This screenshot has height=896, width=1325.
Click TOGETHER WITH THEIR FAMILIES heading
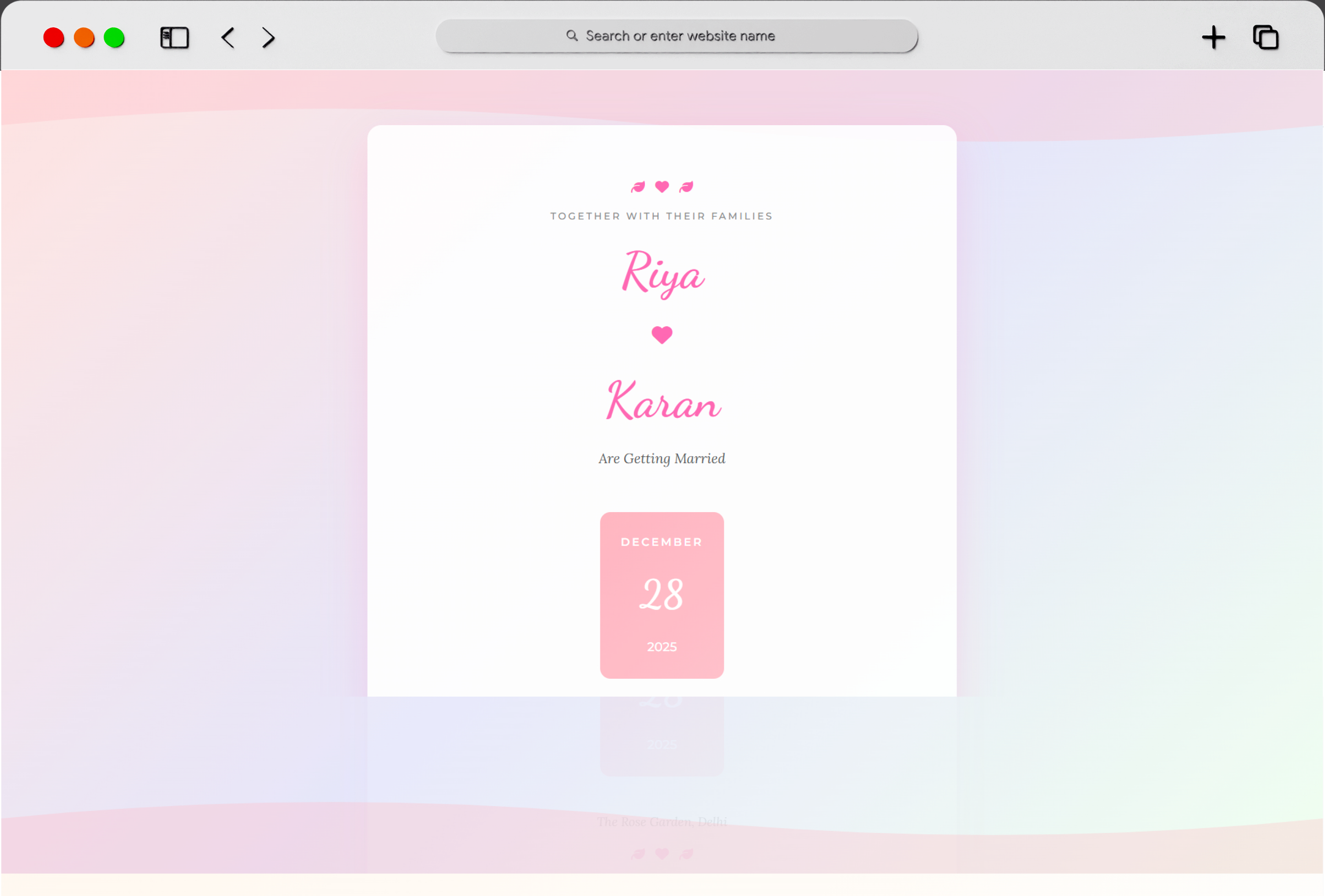(661, 216)
